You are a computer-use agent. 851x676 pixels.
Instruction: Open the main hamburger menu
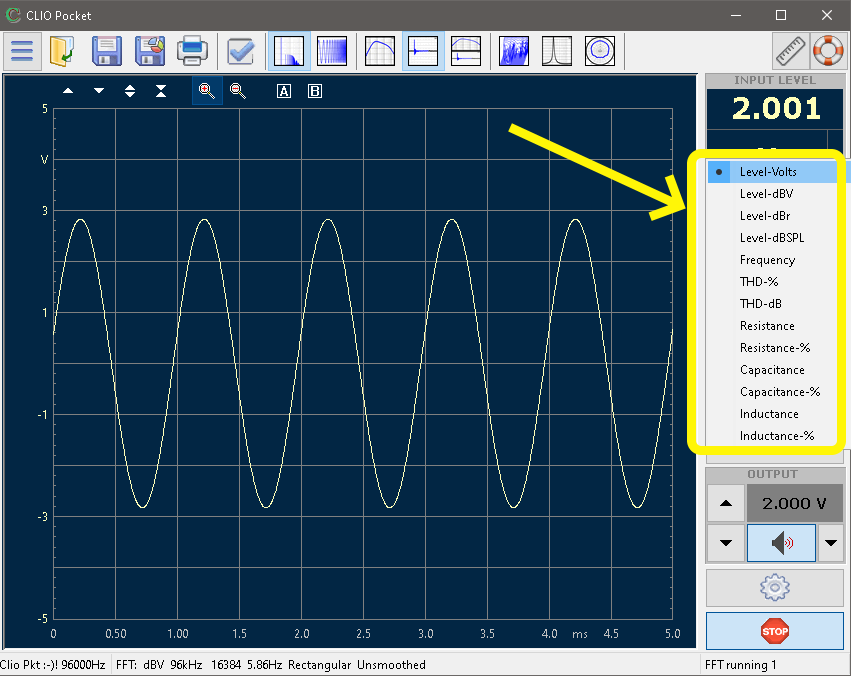point(22,51)
